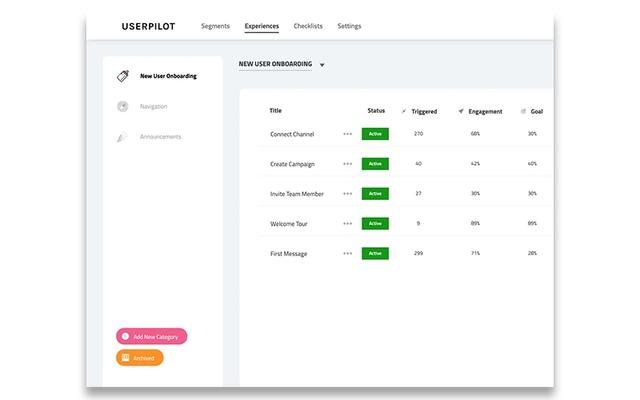Sort by the Engagement column header

[485, 111]
